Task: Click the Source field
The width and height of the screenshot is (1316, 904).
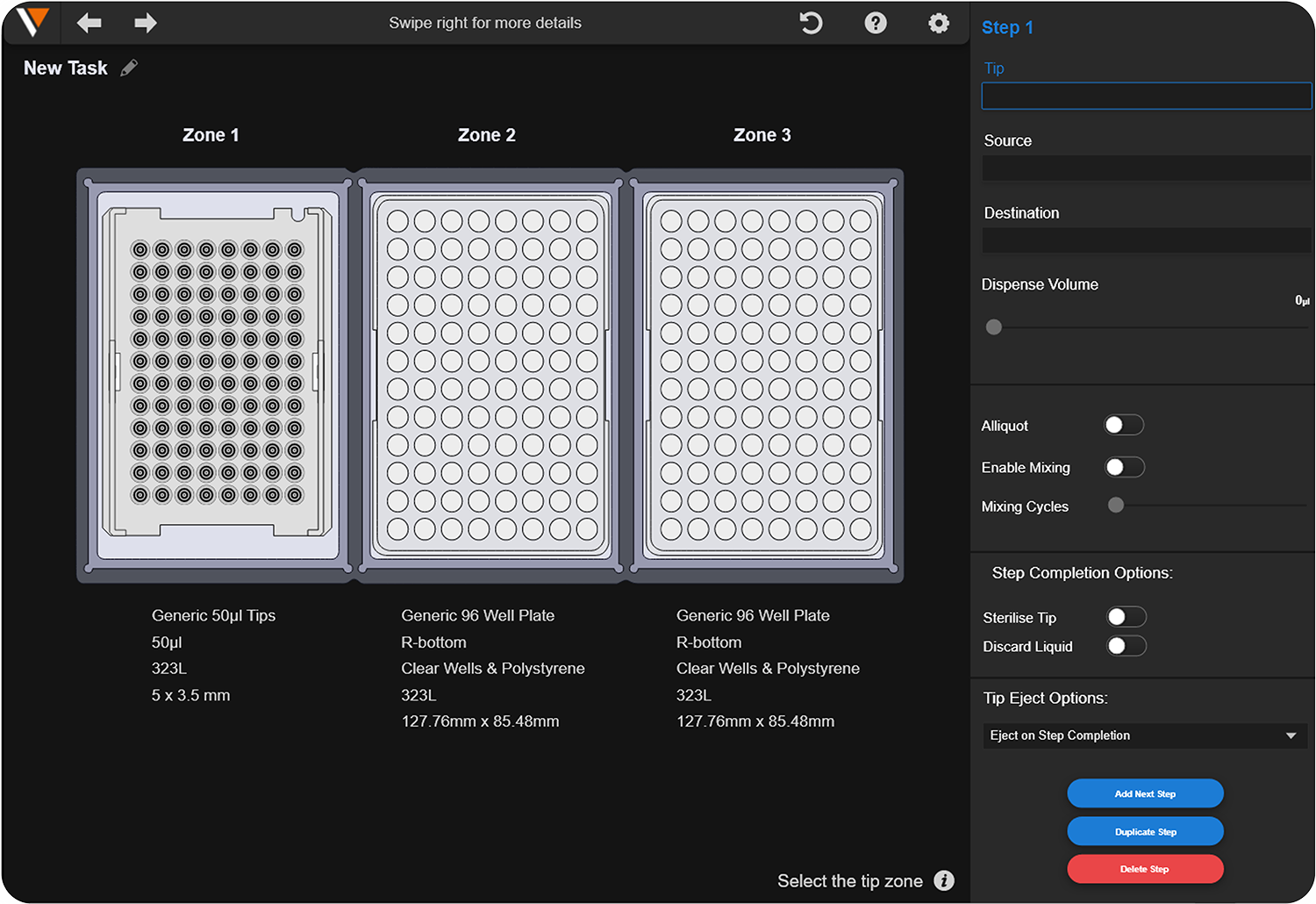Action: pos(1146,168)
